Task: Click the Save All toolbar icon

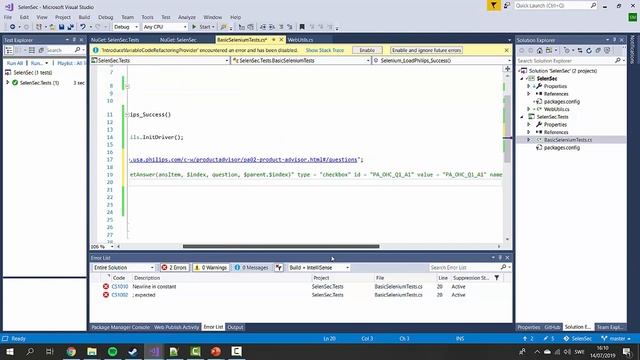Action: click(x=70, y=27)
